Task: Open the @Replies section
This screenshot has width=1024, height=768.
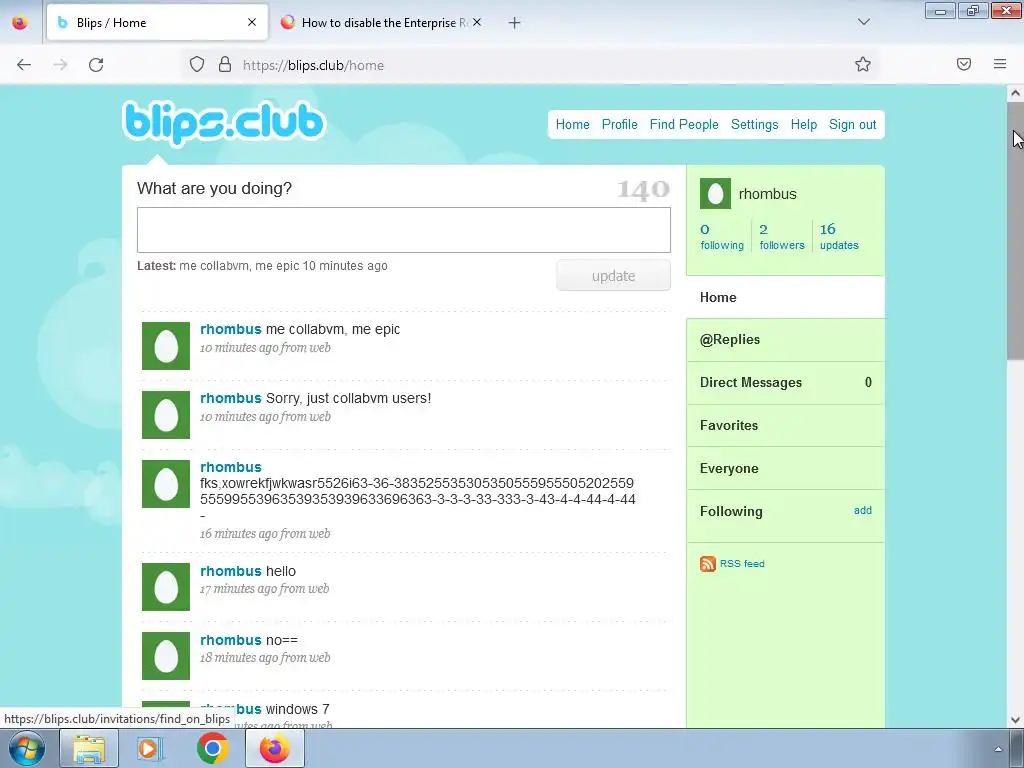Action: (786, 340)
